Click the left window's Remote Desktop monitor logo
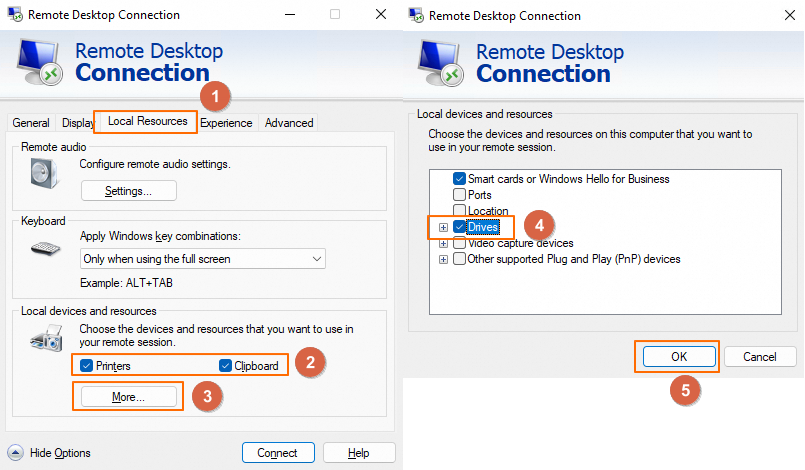The height and width of the screenshot is (470, 805). point(40,62)
